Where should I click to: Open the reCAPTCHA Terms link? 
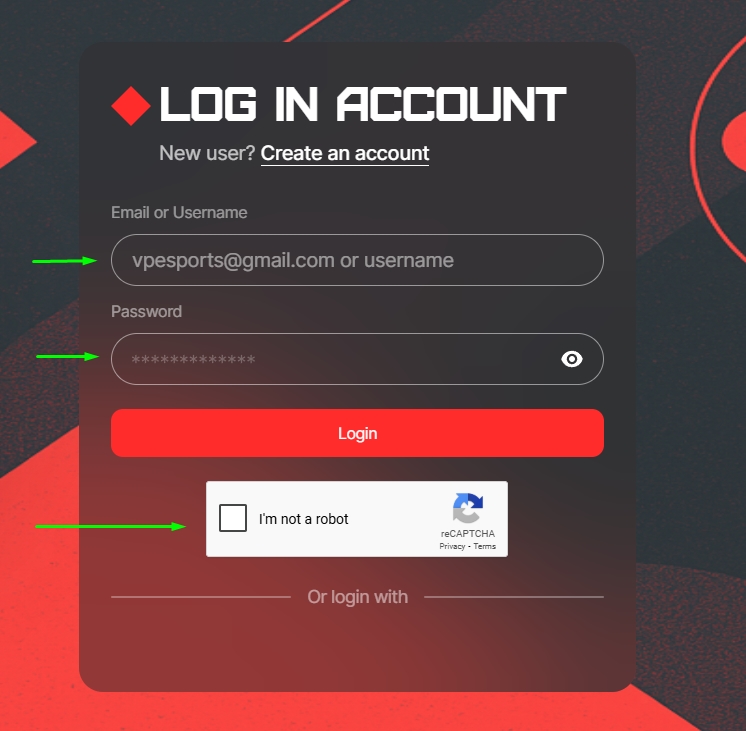point(484,546)
